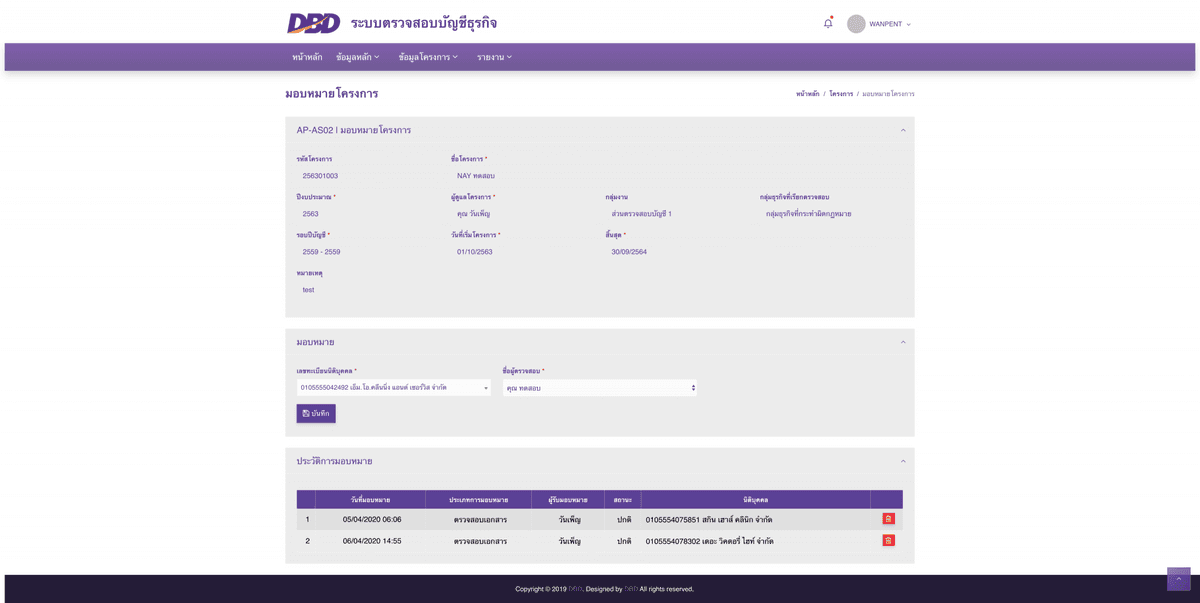Click the DBD logo in the header
This screenshot has width=1200, height=603.
pyautogui.click(x=313, y=23)
